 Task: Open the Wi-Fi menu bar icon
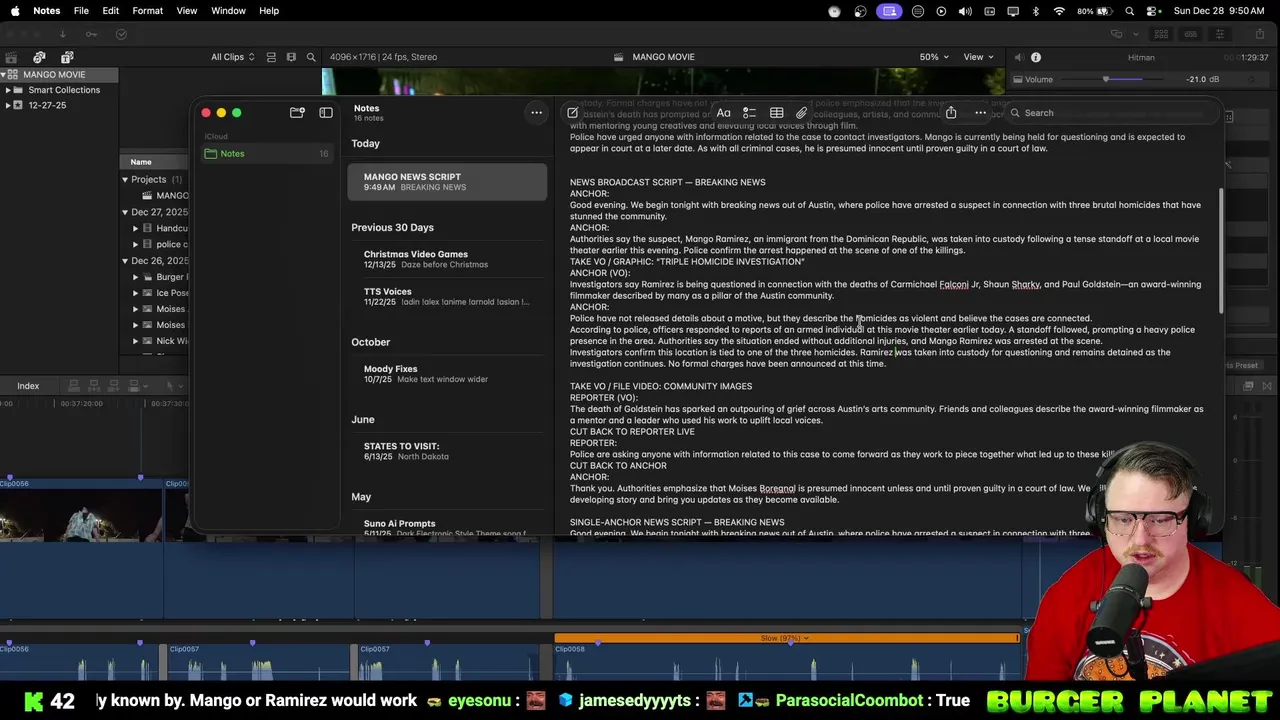pyautogui.click(x=1059, y=11)
